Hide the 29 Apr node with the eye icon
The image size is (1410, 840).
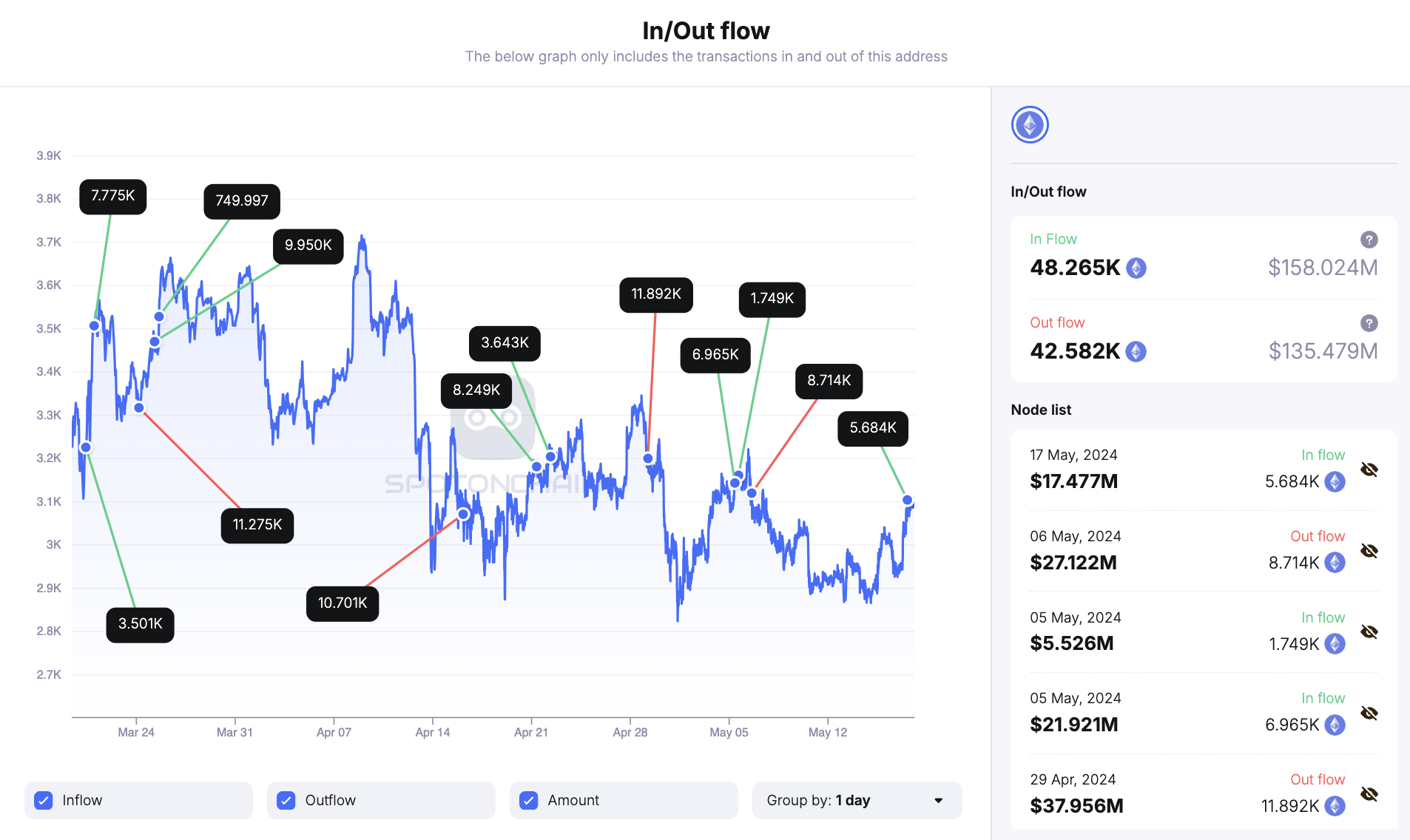(x=1369, y=793)
